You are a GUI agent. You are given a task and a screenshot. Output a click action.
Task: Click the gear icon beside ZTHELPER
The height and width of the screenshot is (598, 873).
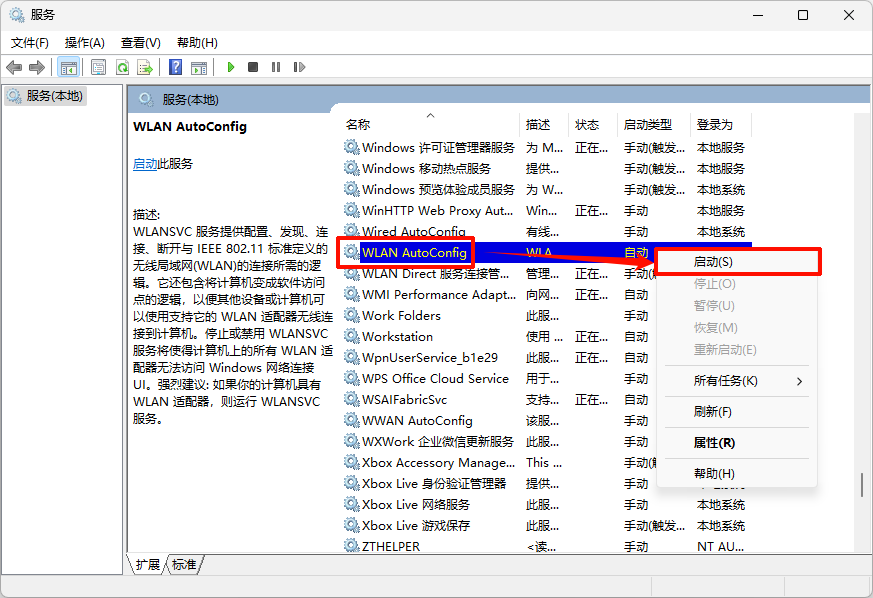(x=351, y=546)
